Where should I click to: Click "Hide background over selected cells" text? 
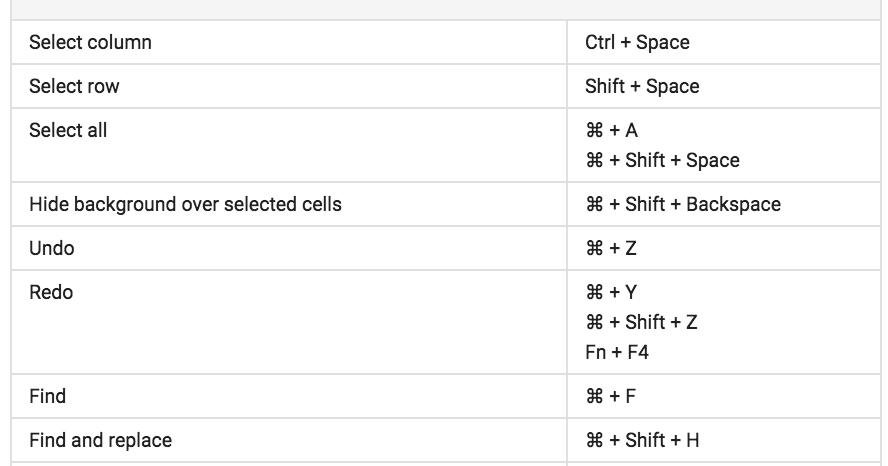coord(185,204)
